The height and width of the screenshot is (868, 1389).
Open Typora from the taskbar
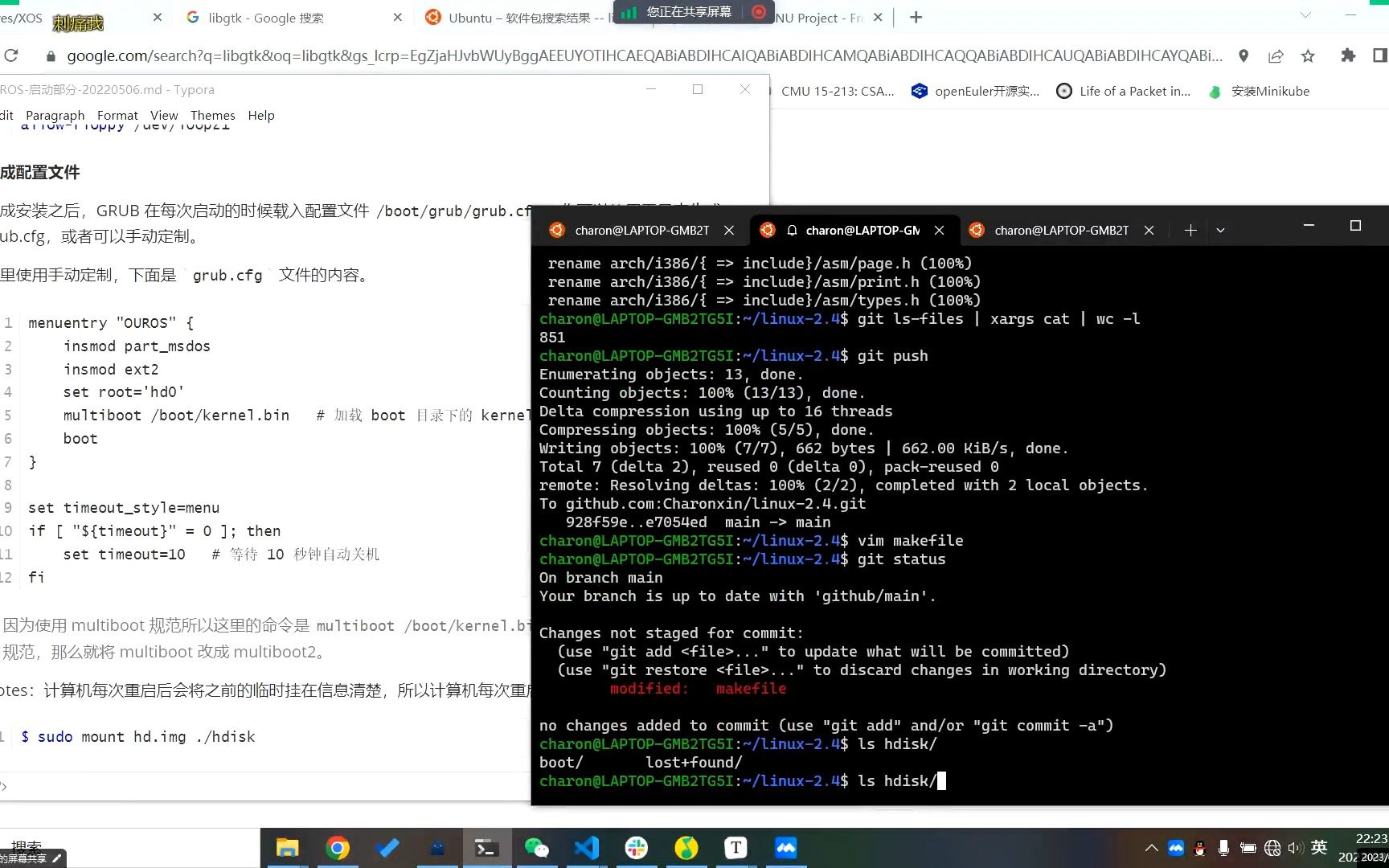[x=735, y=847]
